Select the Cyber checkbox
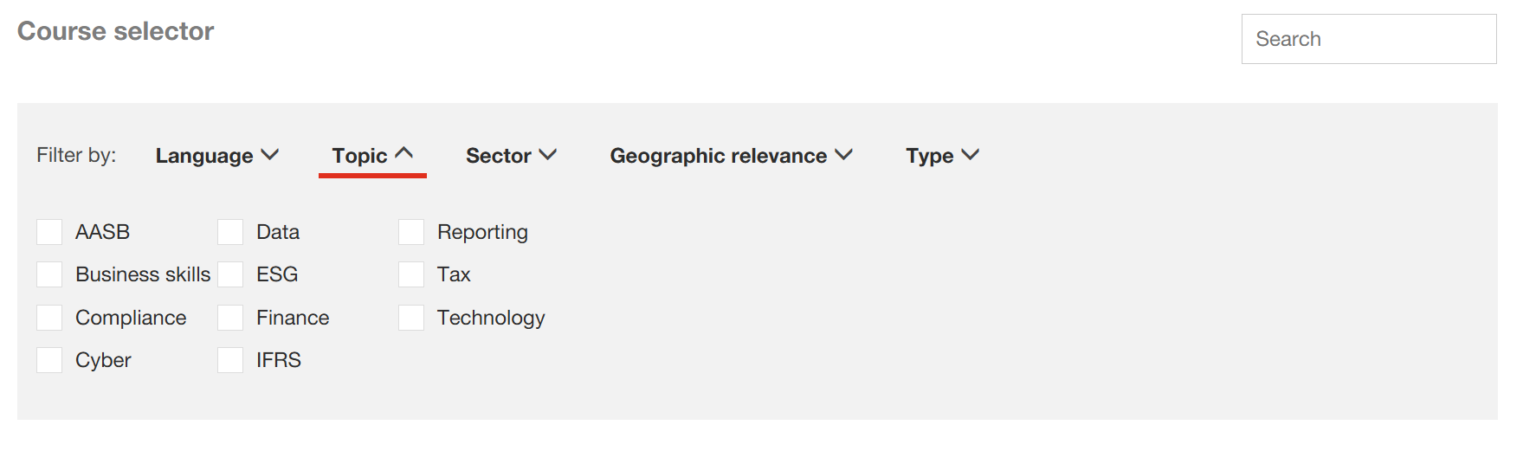The width and height of the screenshot is (1536, 451). click(x=49, y=361)
